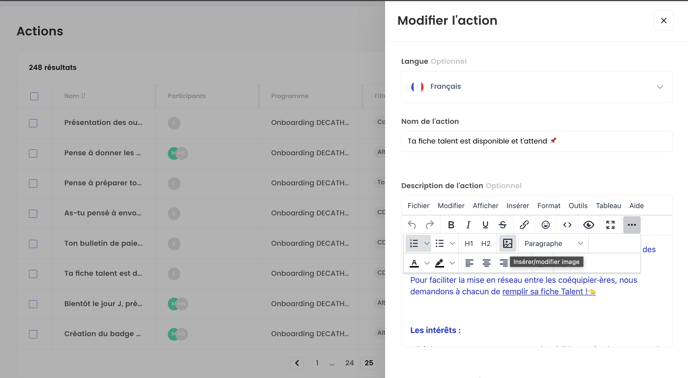The image size is (688, 378).
Task: Collapse the more-options ellipsis toolbar
Action: click(x=631, y=225)
